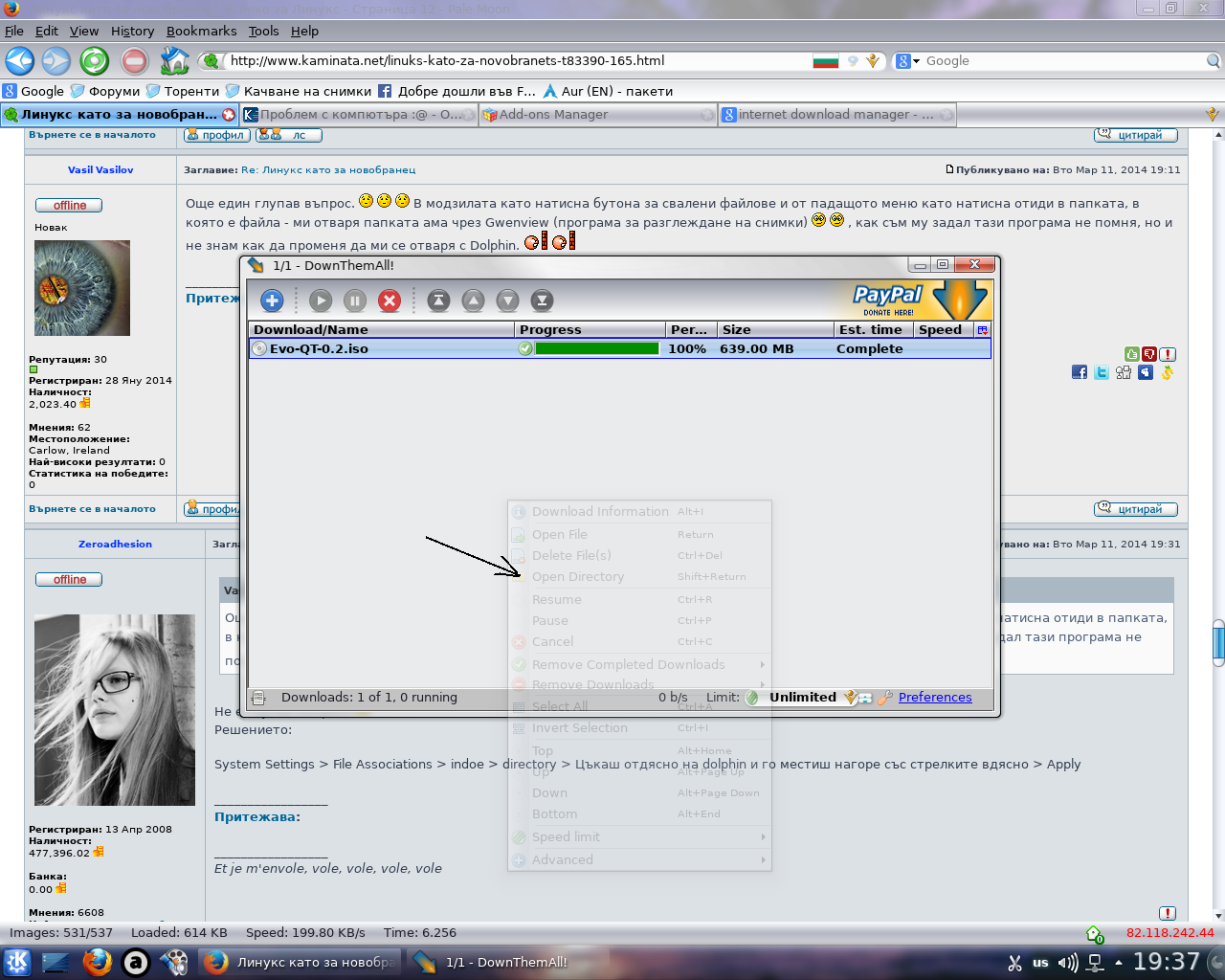Select the Evo-QT-0.2.iso download row
This screenshot has width=1225, height=980.
[619, 348]
